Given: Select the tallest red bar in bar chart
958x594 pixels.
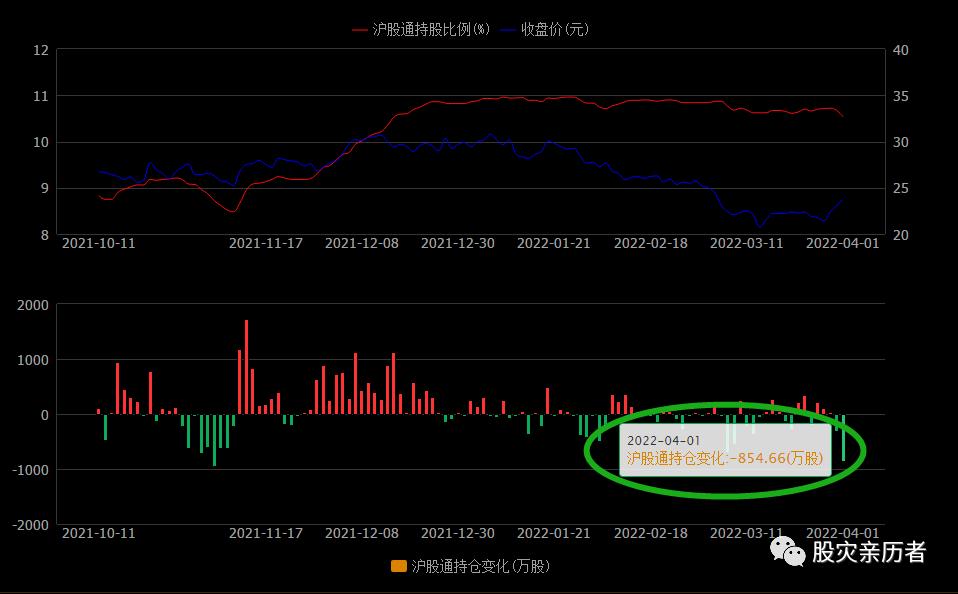Looking at the screenshot, I should click(246, 366).
